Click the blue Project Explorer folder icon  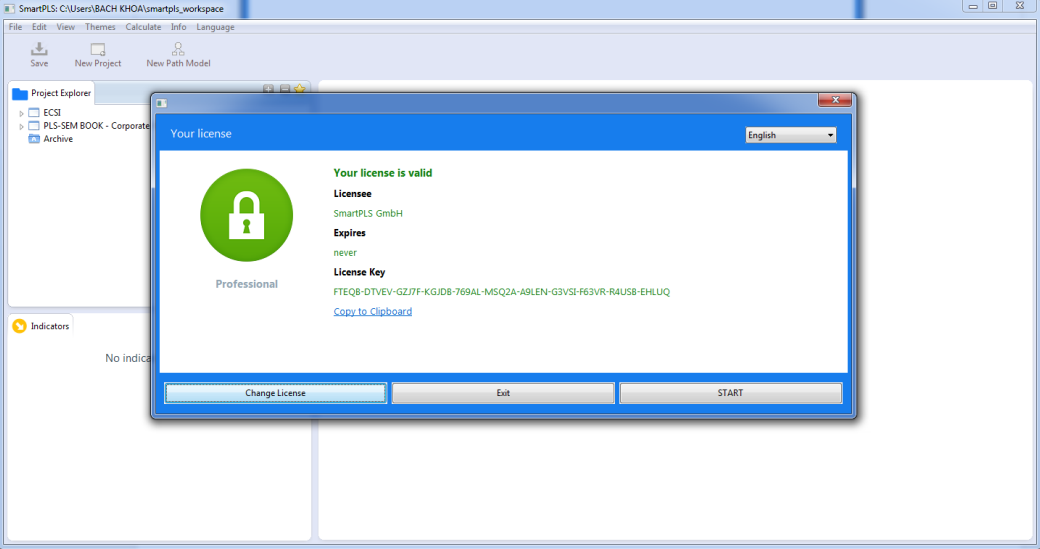click(20, 93)
